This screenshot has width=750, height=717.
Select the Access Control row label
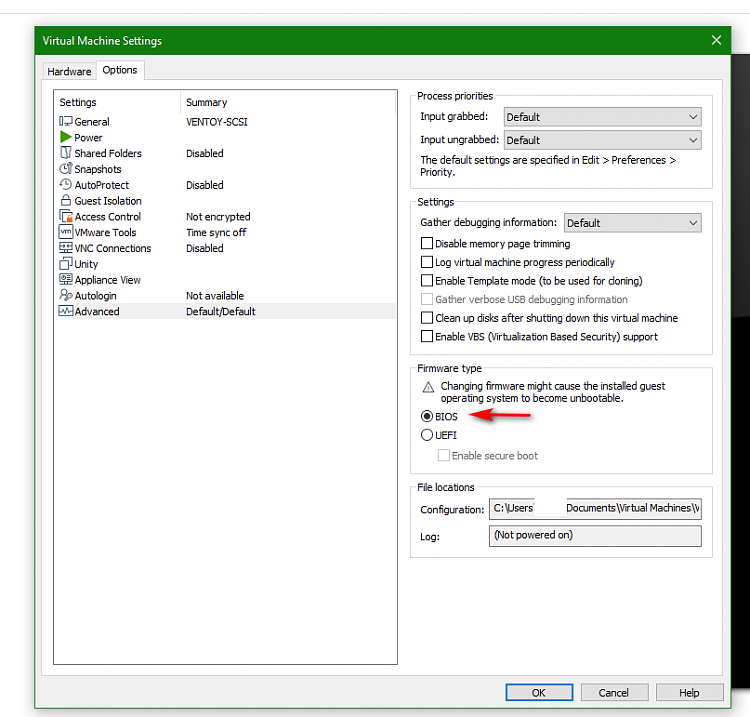[x=108, y=217]
